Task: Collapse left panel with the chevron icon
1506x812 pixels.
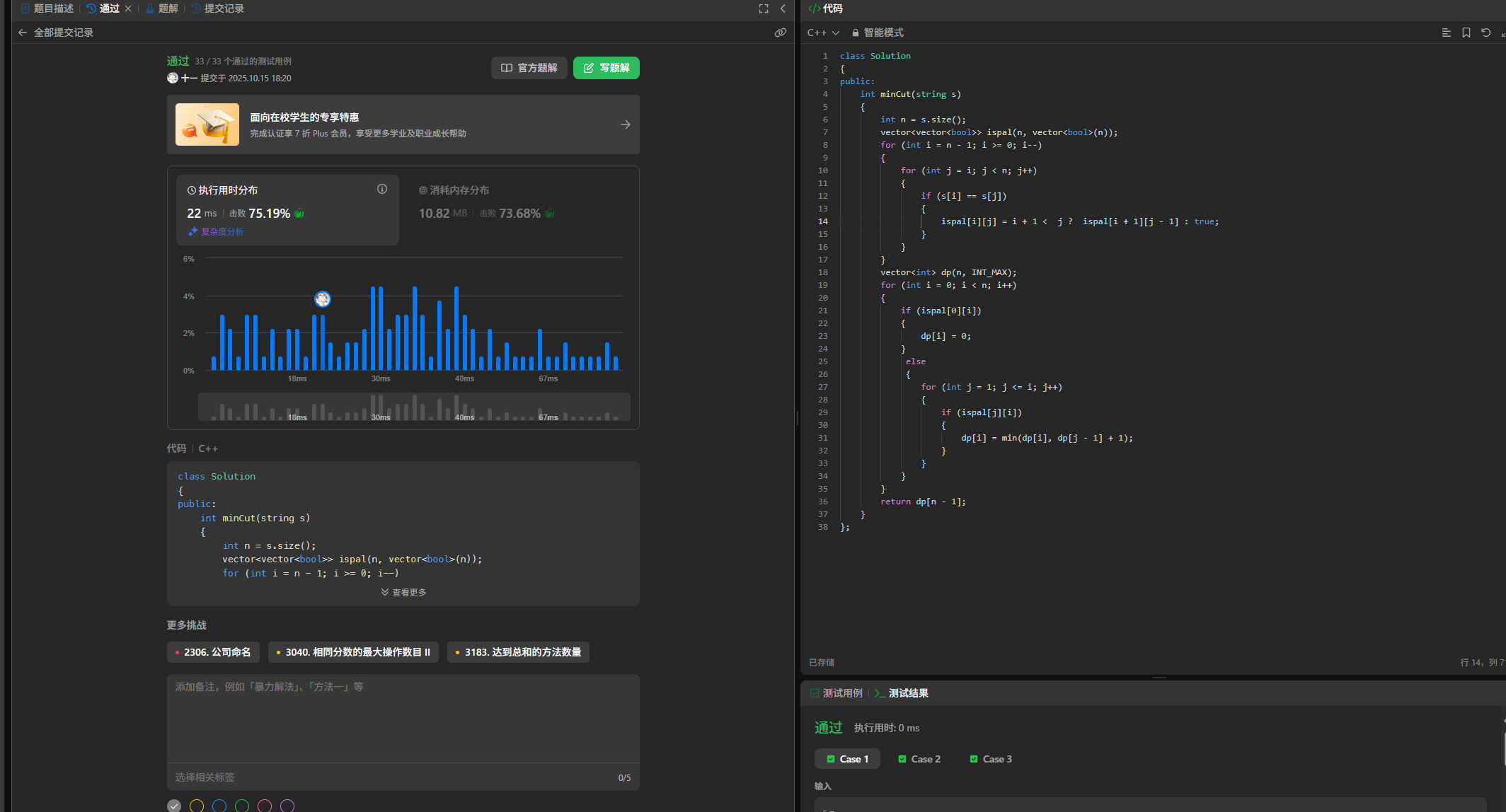Action: [783, 8]
